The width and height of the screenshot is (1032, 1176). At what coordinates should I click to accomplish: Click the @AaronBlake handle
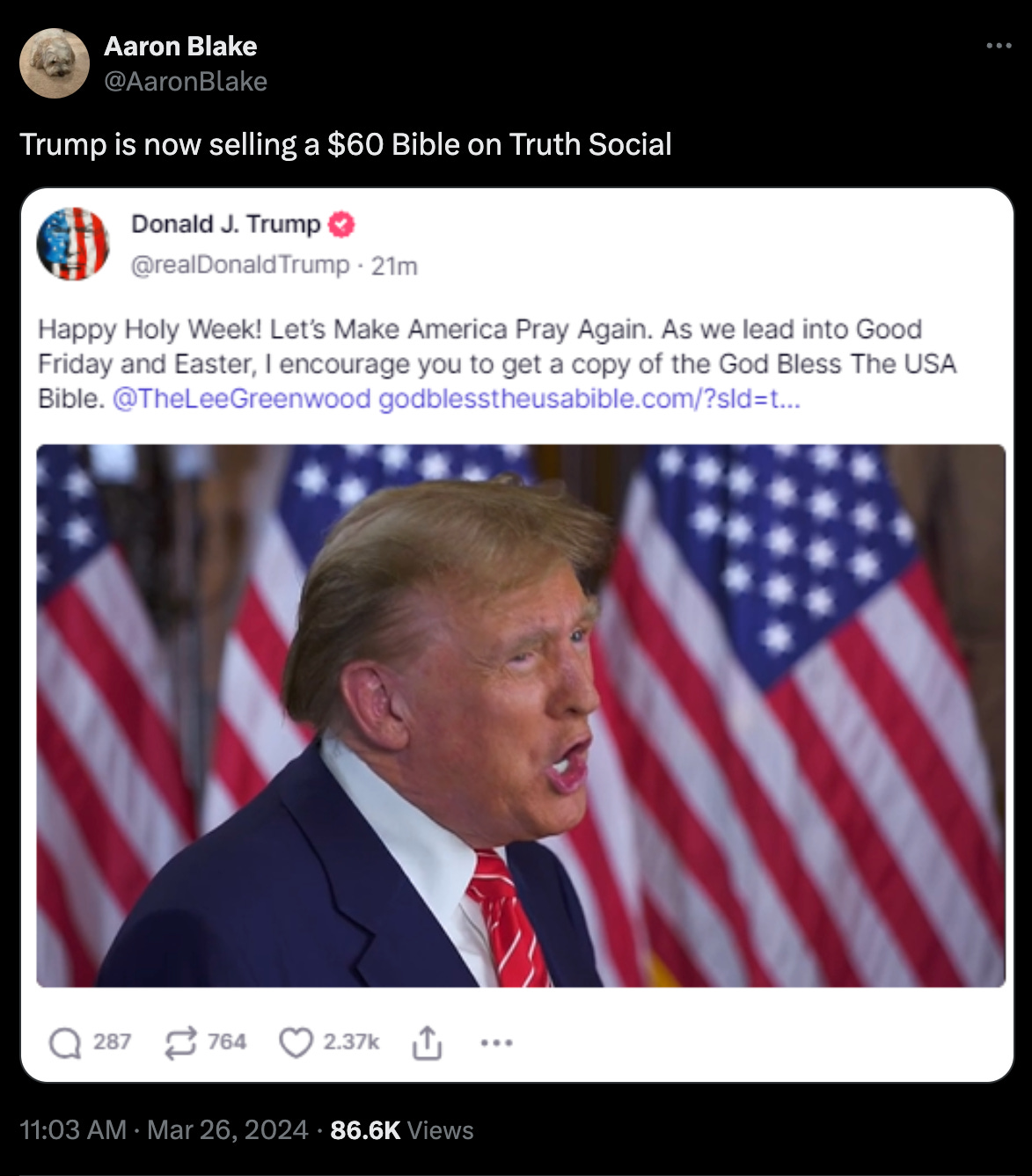186,81
